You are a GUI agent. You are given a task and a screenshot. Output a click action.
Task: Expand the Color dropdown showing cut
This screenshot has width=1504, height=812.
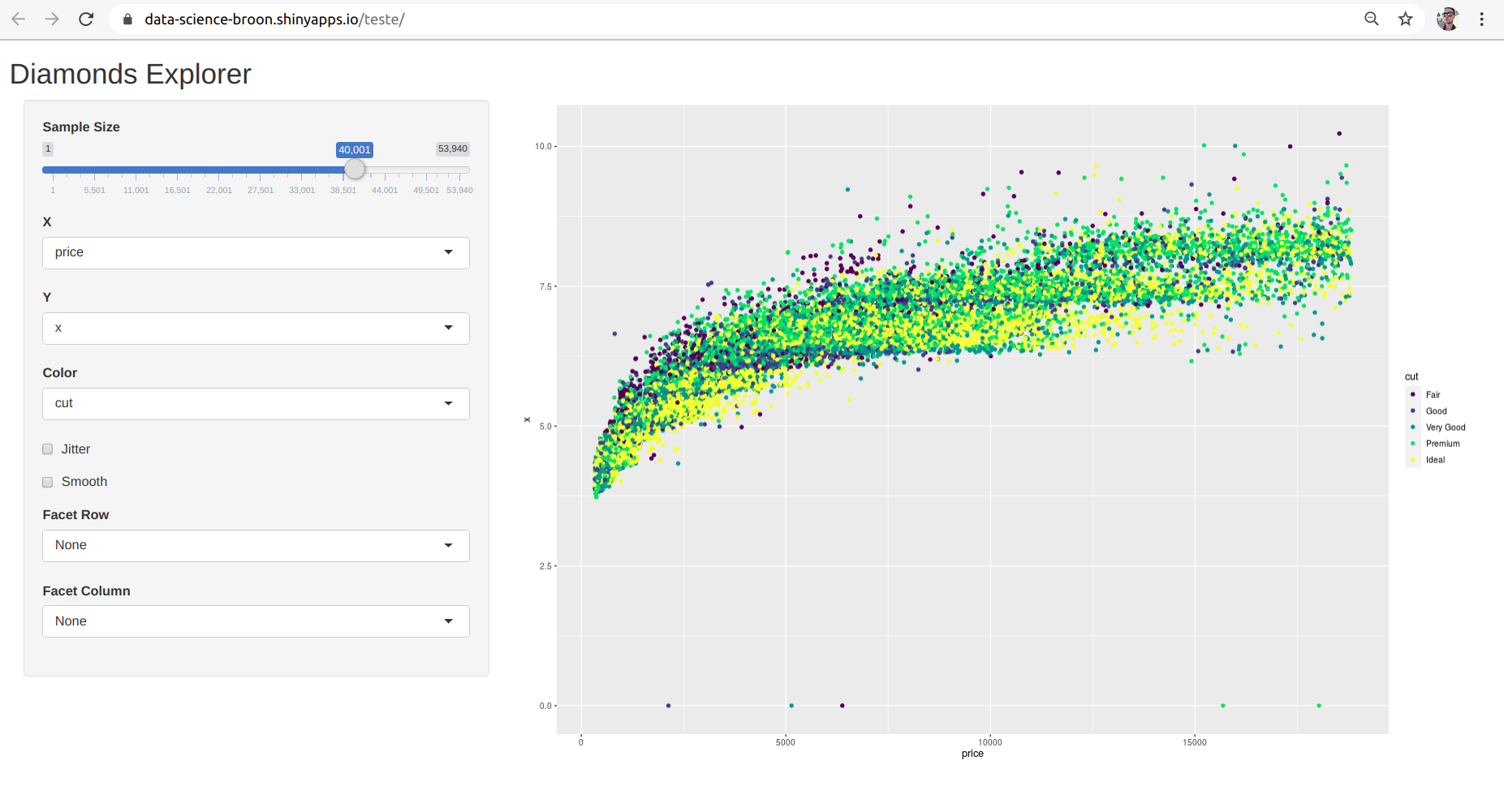coord(256,403)
